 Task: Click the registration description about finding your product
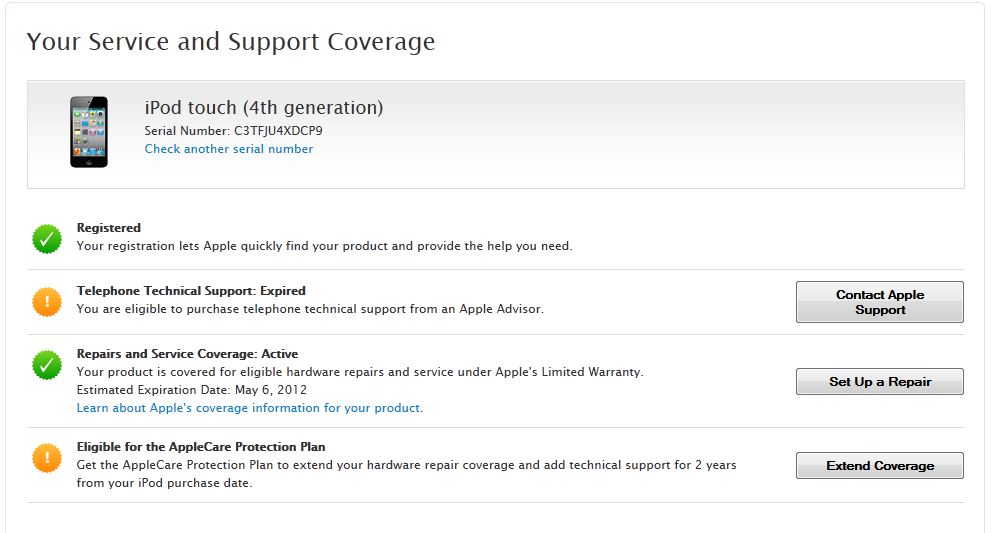(x=324, y=246)
